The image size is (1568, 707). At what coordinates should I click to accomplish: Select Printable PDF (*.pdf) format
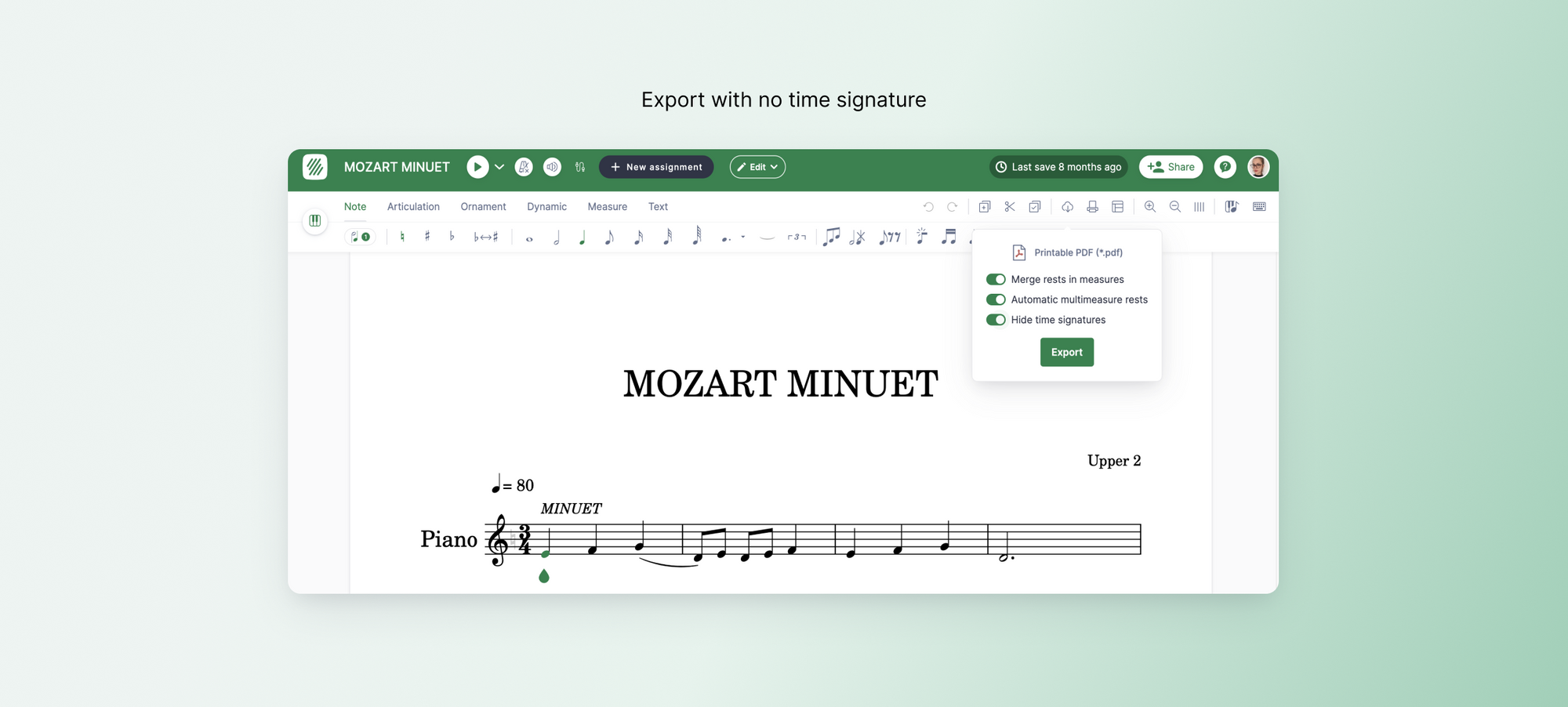pos(1067,252)
